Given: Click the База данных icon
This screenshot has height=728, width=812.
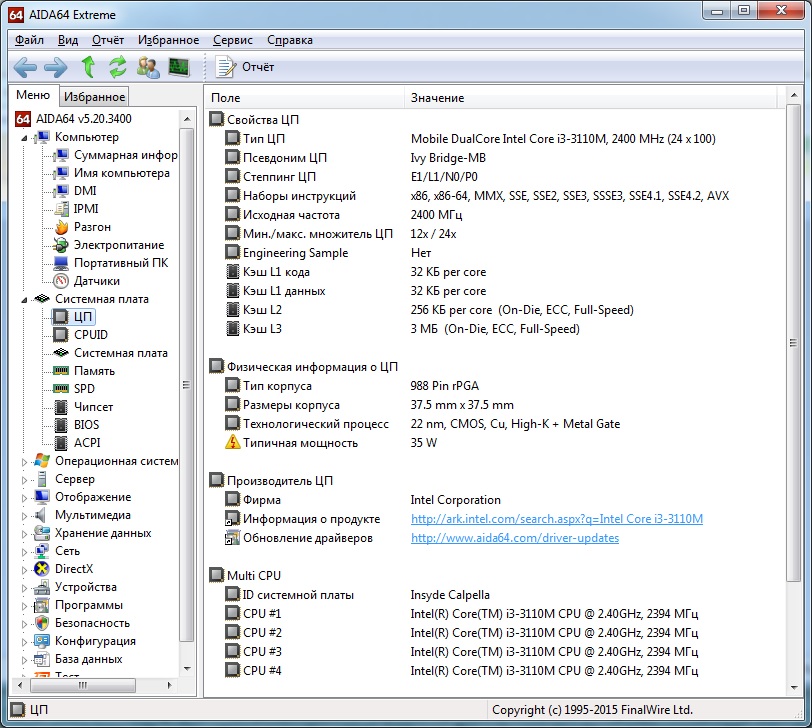Looking at the screenshot, I should coord(41,660).
